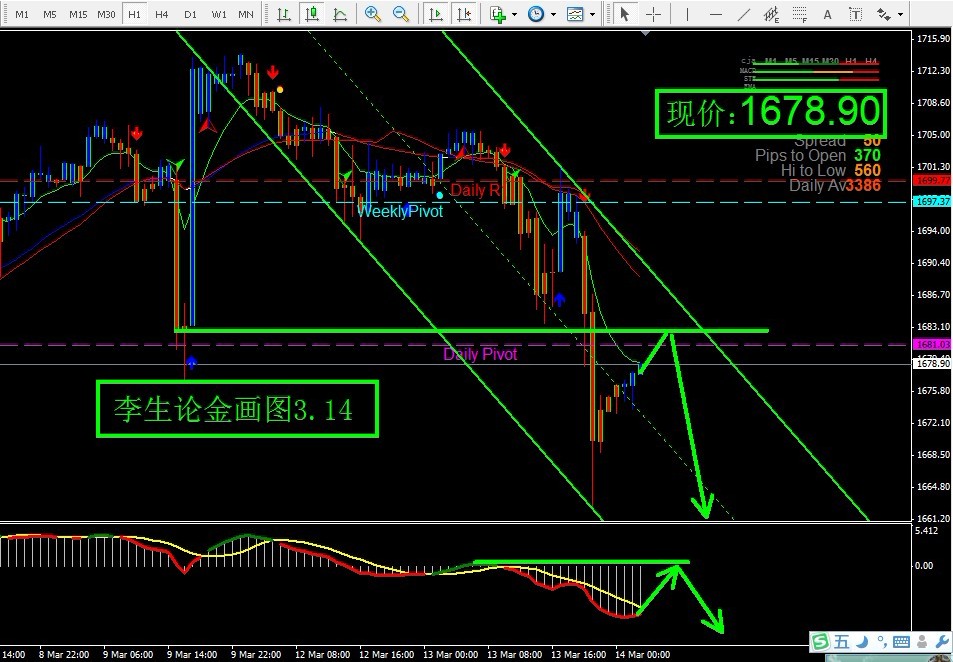The height and width of the screenshot is (662, 953).
Task: Enable chart auto scroll
Action: coord(435,14)
